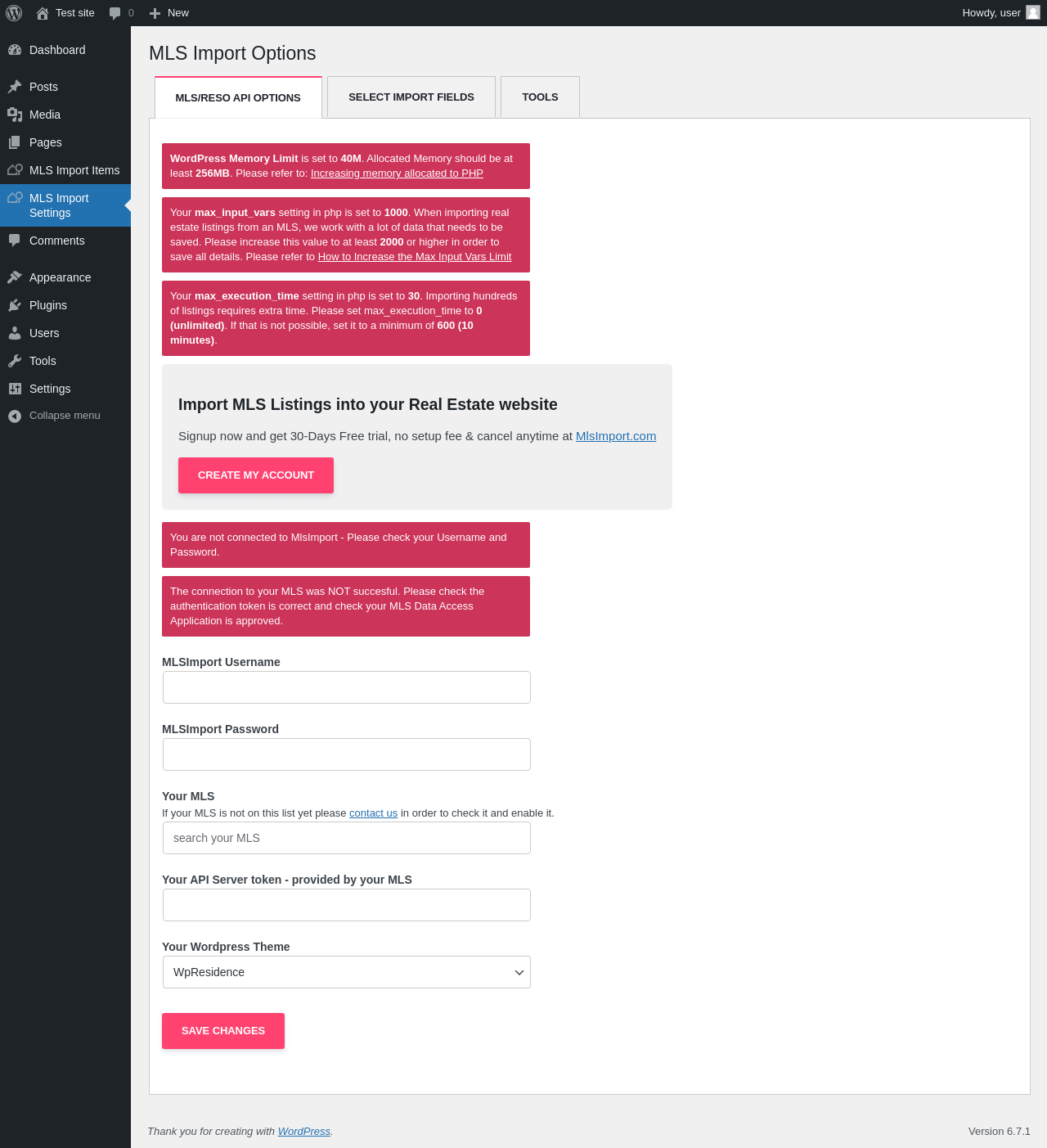The width and height of the screenshot is (1047, 1148).
Task: Click Collapse menu text
Action: (65, 416)
